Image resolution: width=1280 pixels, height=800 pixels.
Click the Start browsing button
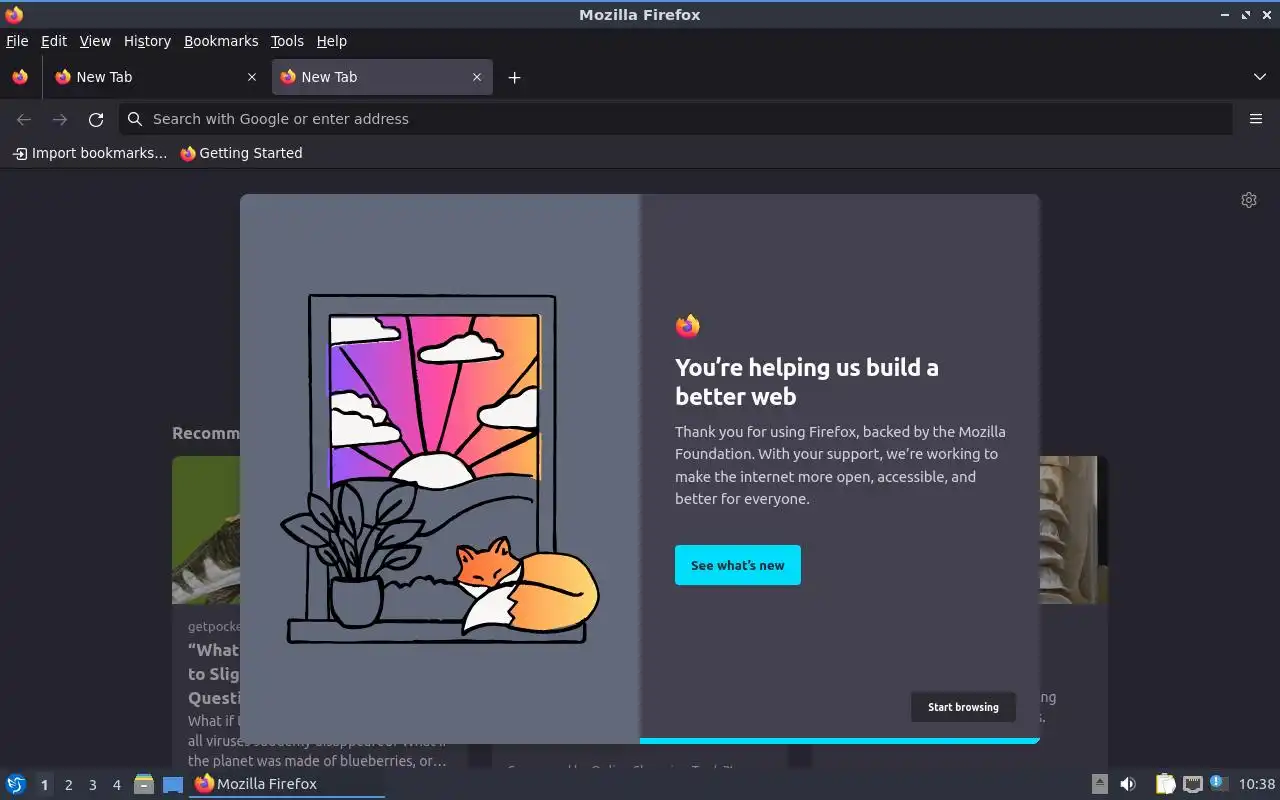(x=963, y=707)
